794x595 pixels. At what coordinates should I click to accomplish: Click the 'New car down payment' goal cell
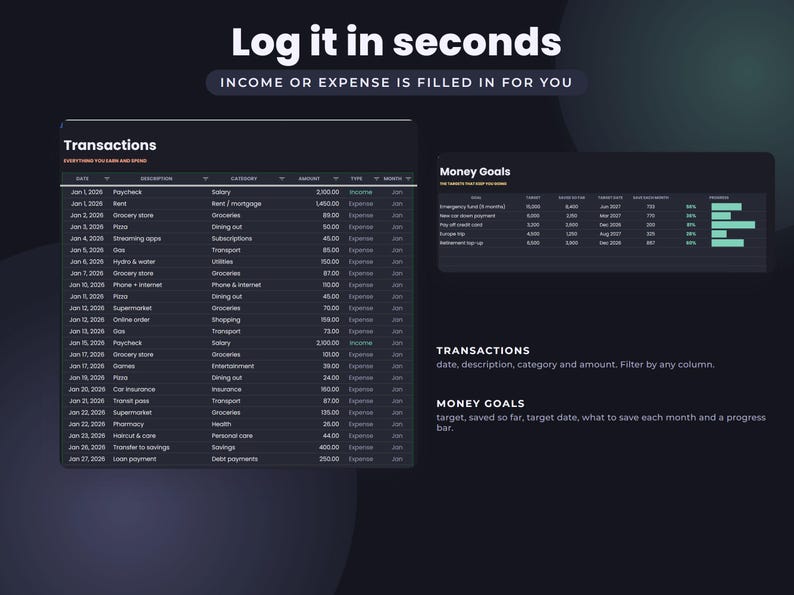coord(467,216)
